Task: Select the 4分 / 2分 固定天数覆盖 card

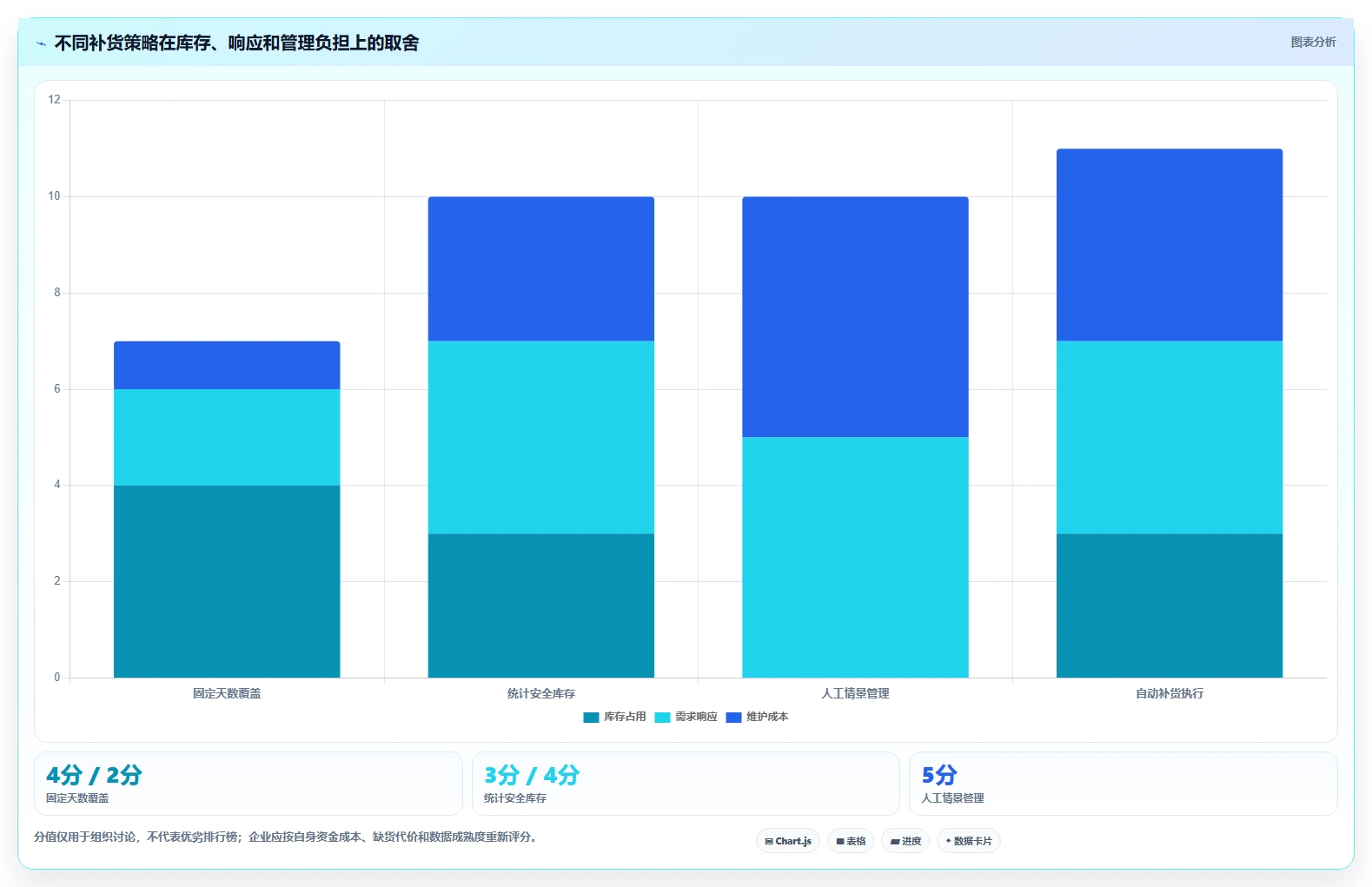Action: (x=249, y=784)
